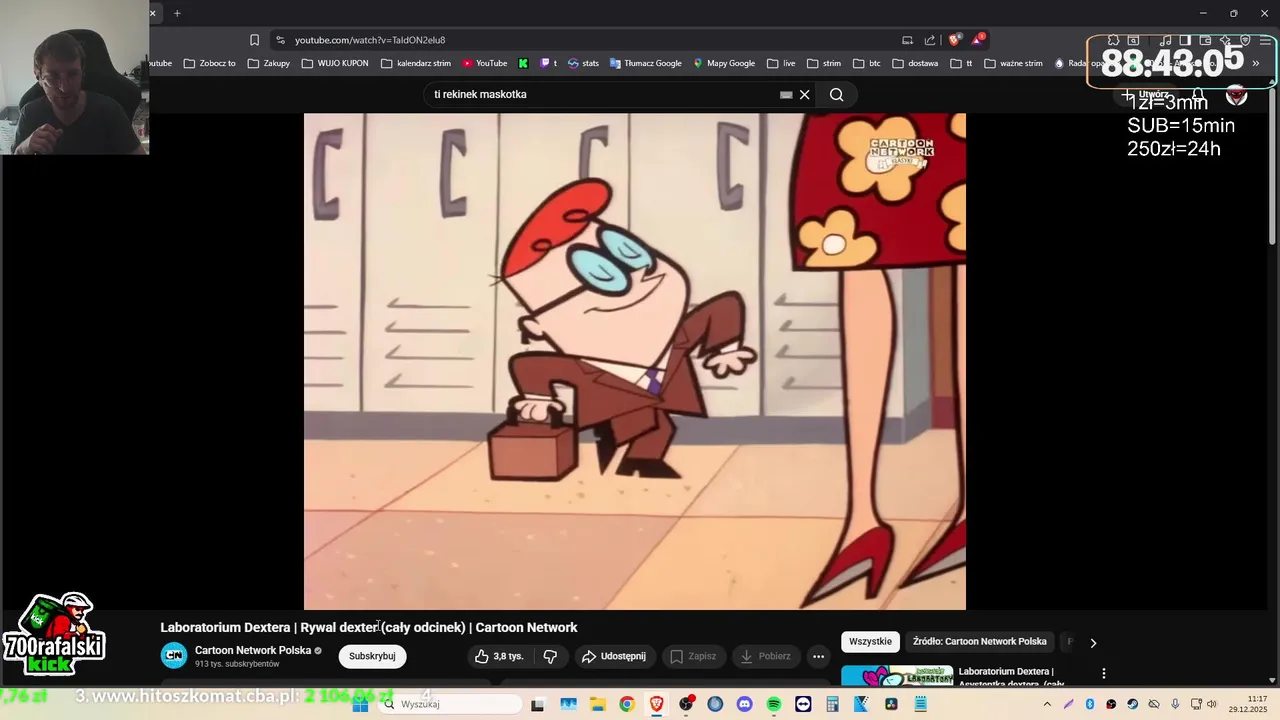Open the live bookmark folder
1280x720 pixels.
(x=781, y=63)
